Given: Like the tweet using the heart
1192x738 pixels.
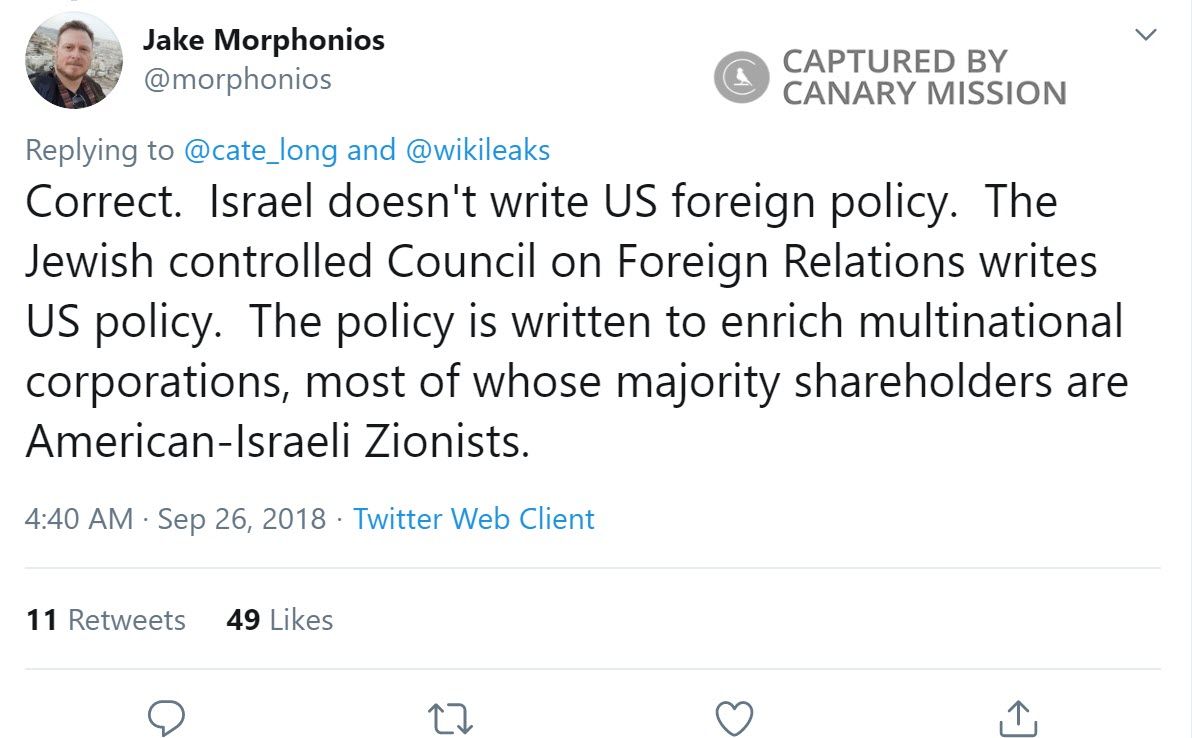Looking at the screenshot, I should [x=735, y=716].
